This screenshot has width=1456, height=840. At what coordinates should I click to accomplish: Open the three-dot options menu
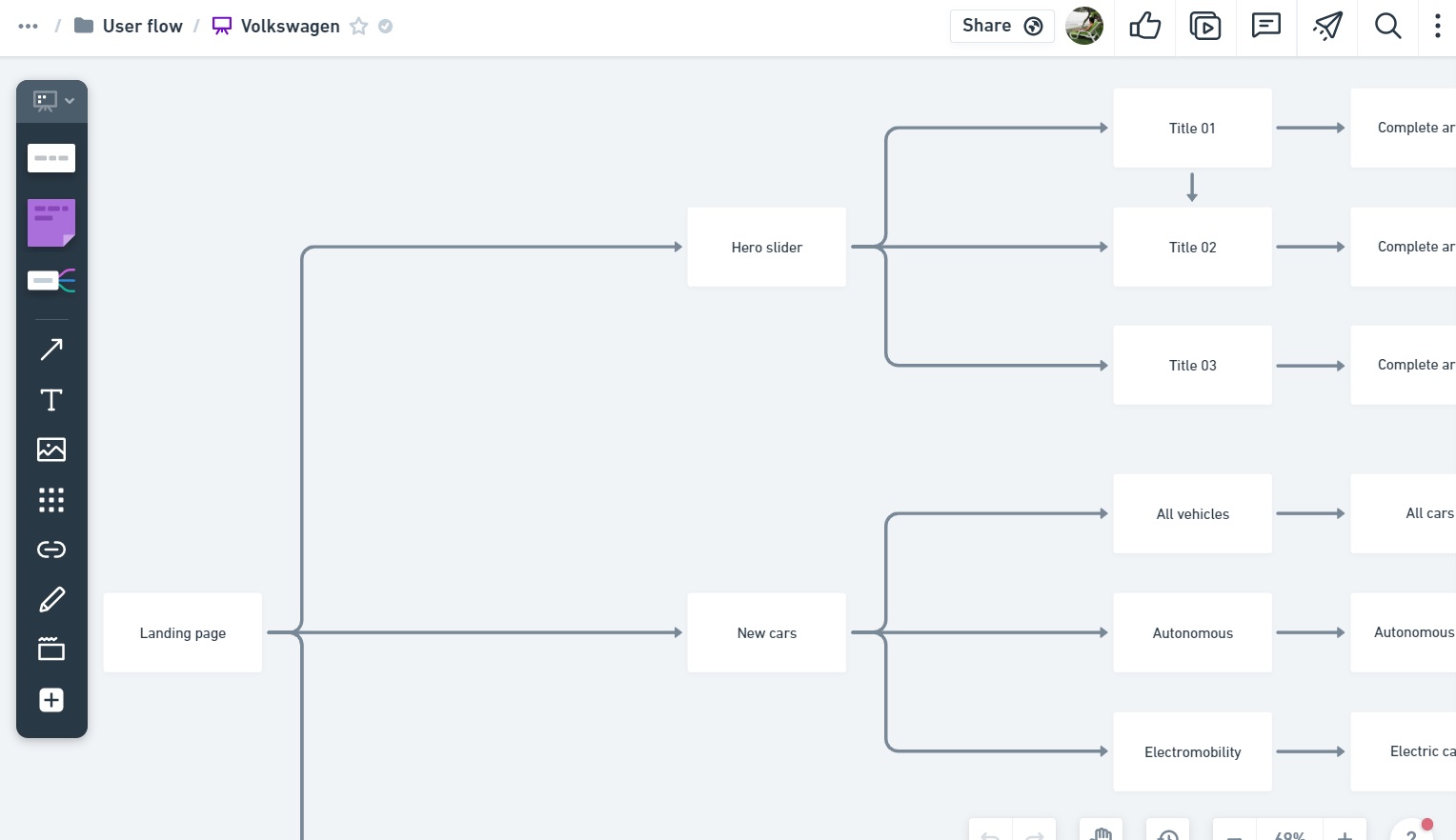(1437, 26)
